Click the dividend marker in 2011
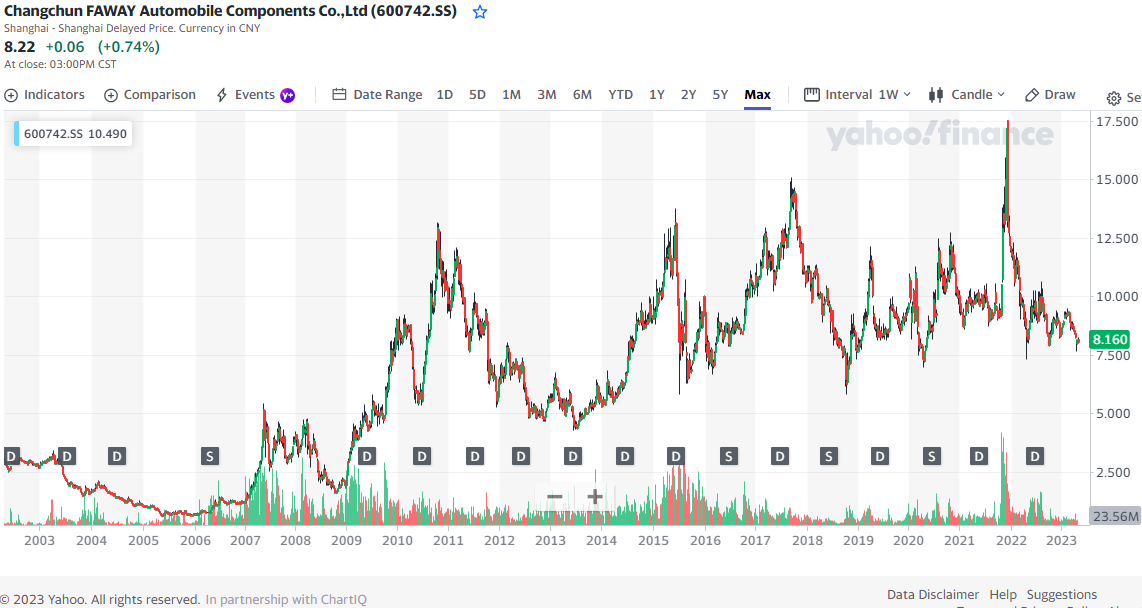Viewport: 1142px width, 608px height. pos(475,457)
